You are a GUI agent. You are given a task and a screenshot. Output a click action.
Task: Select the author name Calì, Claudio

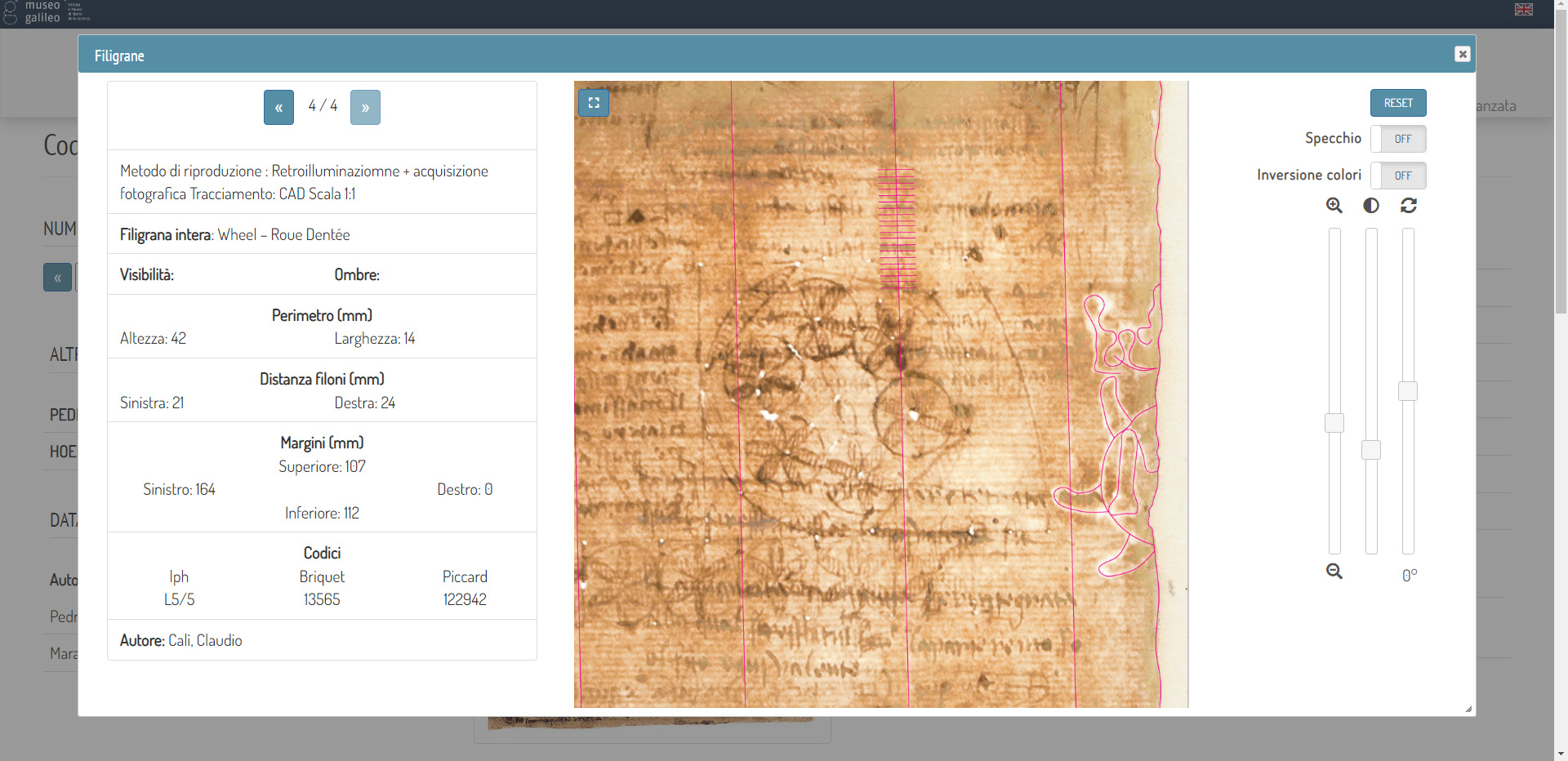(205, 640)
